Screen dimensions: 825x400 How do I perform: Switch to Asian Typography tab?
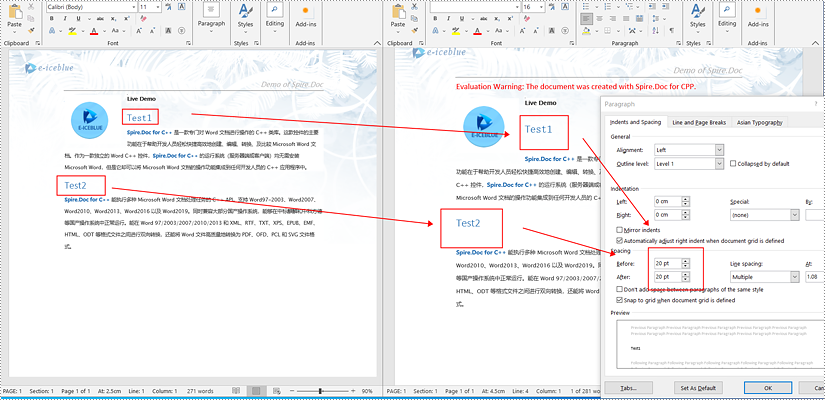(x=759, y=123)
